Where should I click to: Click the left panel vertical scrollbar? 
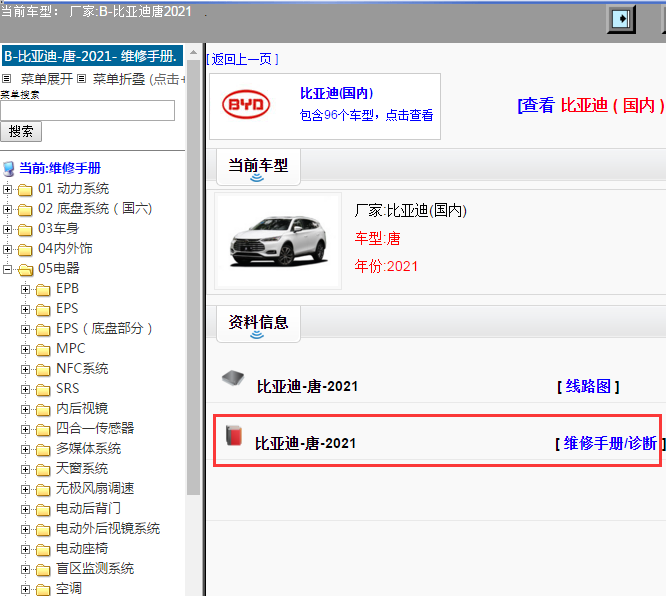(x=194, y=276)
